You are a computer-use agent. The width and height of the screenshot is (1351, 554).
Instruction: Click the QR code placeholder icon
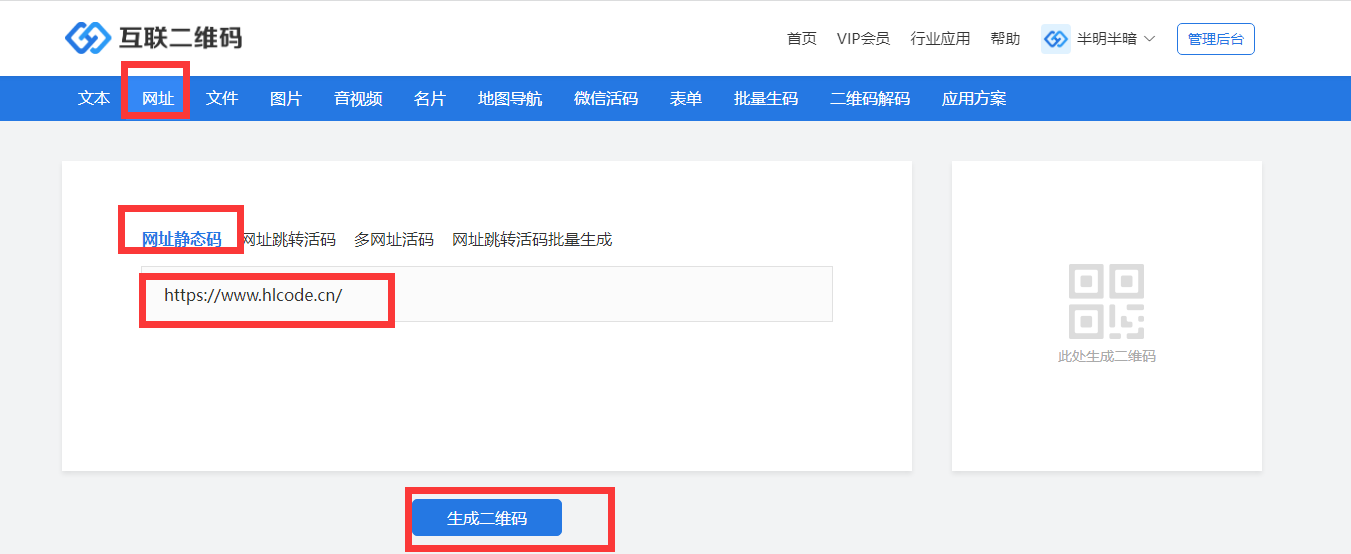click(1106, 301)
